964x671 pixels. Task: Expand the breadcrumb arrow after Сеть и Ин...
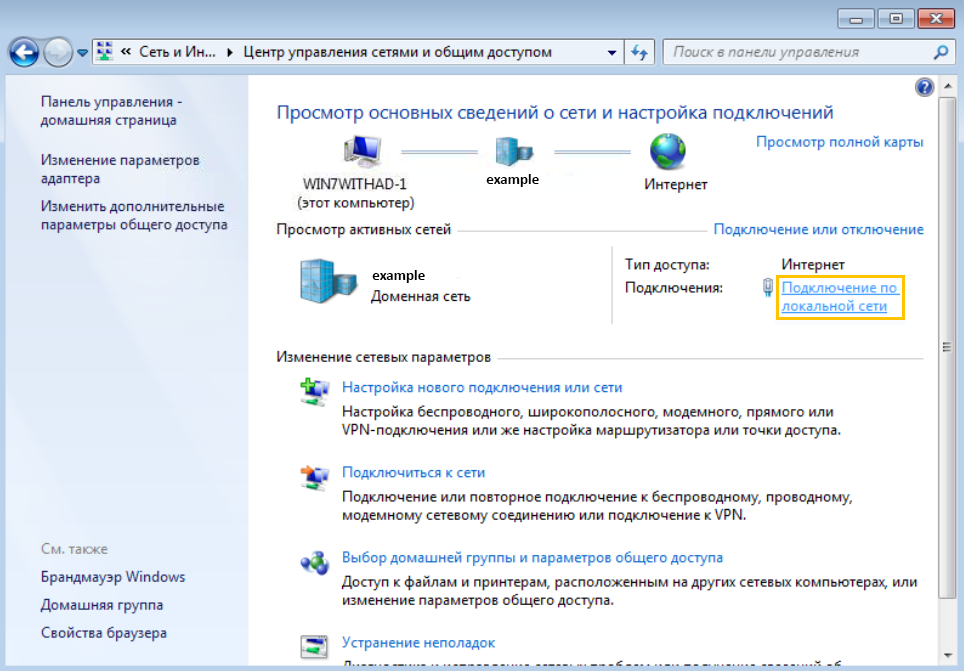pos(231,52)
